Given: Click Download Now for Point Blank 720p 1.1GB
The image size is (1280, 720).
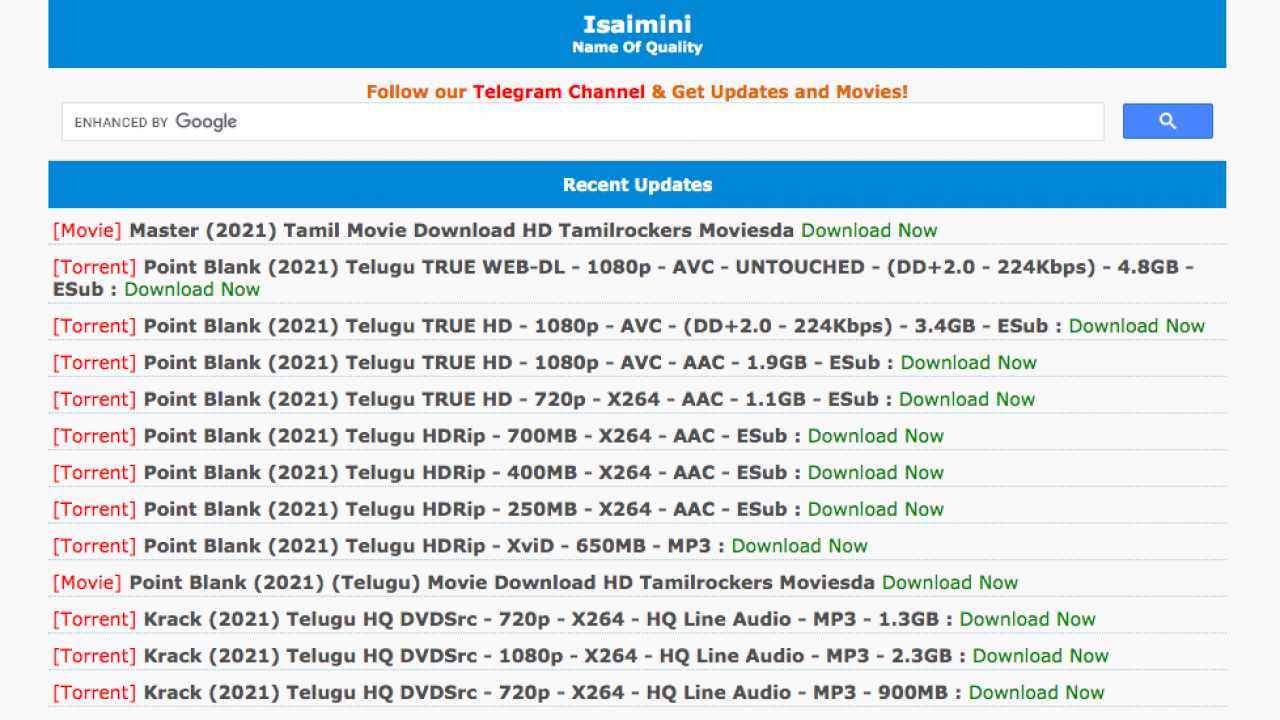Looking at the screenshot, I should coord(967,399).
